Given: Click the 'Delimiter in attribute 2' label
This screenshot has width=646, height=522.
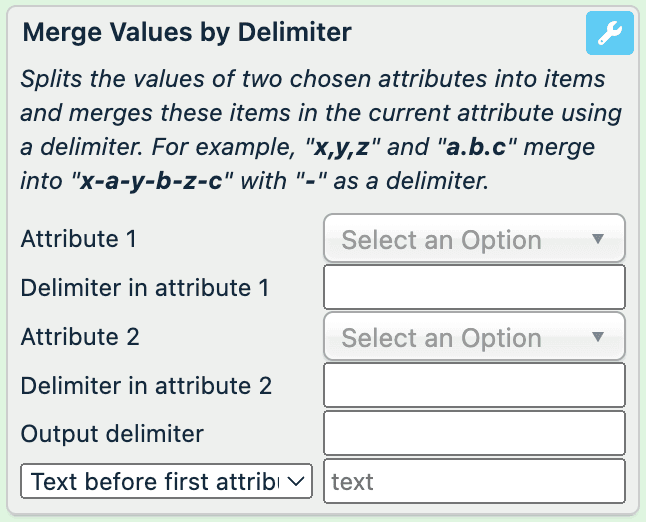Looking at the screenshot, I should (146, 386).
